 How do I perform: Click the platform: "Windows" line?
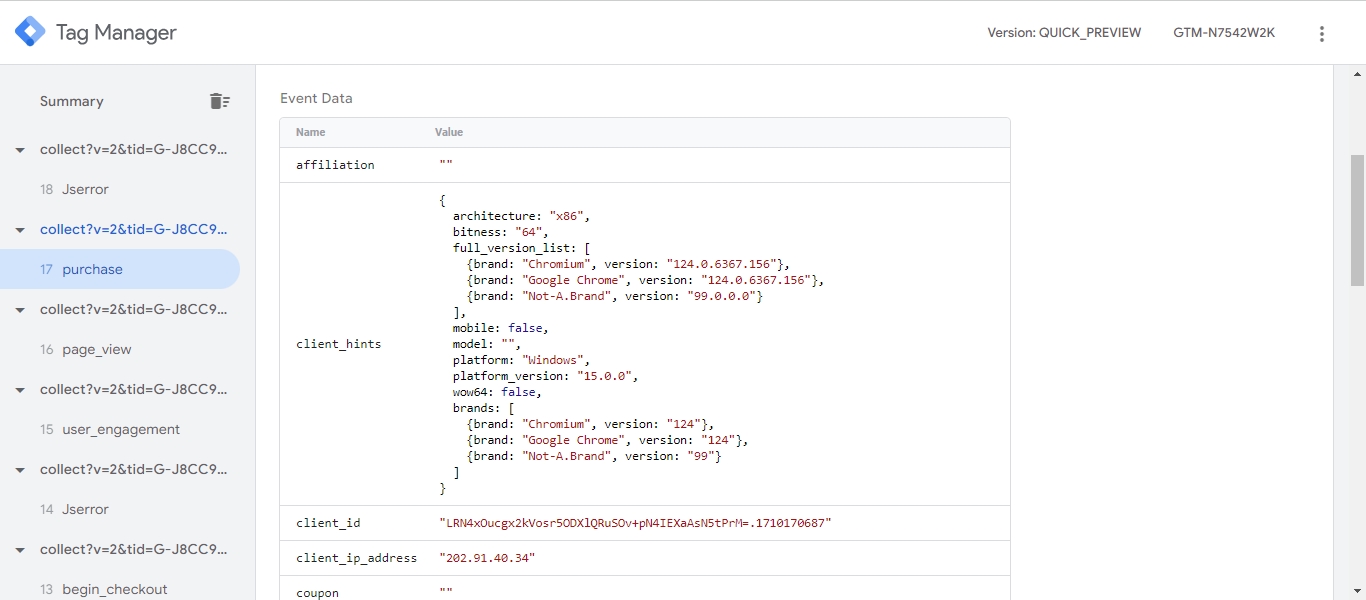(522, 360)
